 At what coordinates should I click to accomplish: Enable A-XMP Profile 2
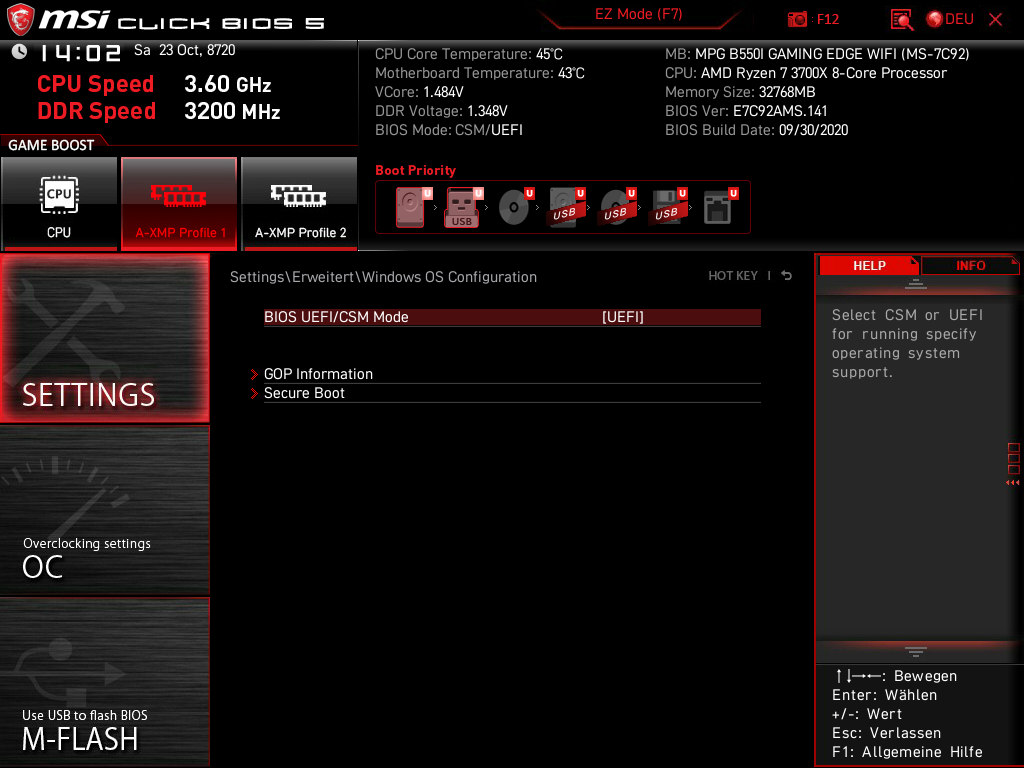299,203
